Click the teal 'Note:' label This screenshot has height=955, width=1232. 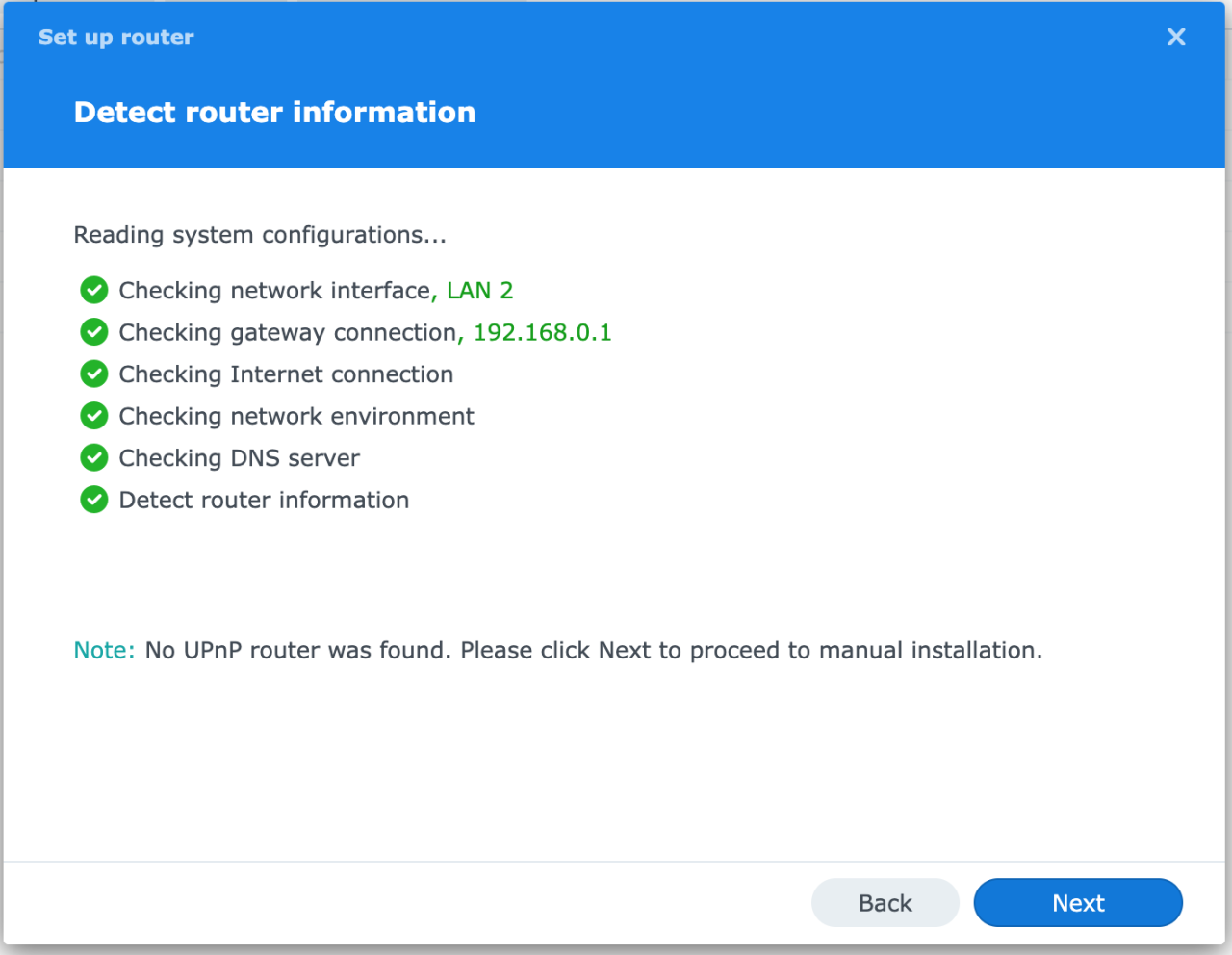104,651
